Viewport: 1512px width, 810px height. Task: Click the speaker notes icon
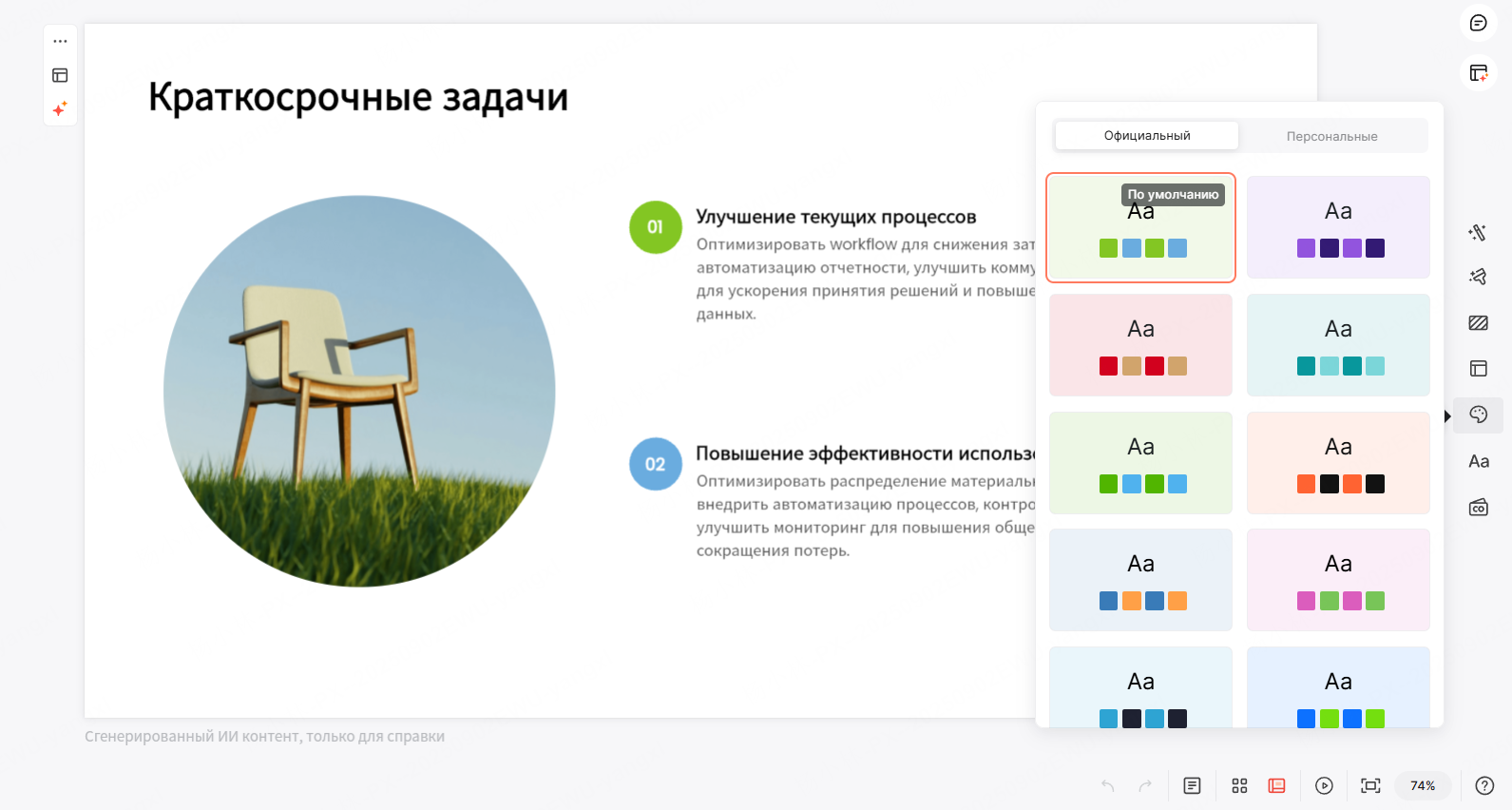click(x=1192, y=785)
